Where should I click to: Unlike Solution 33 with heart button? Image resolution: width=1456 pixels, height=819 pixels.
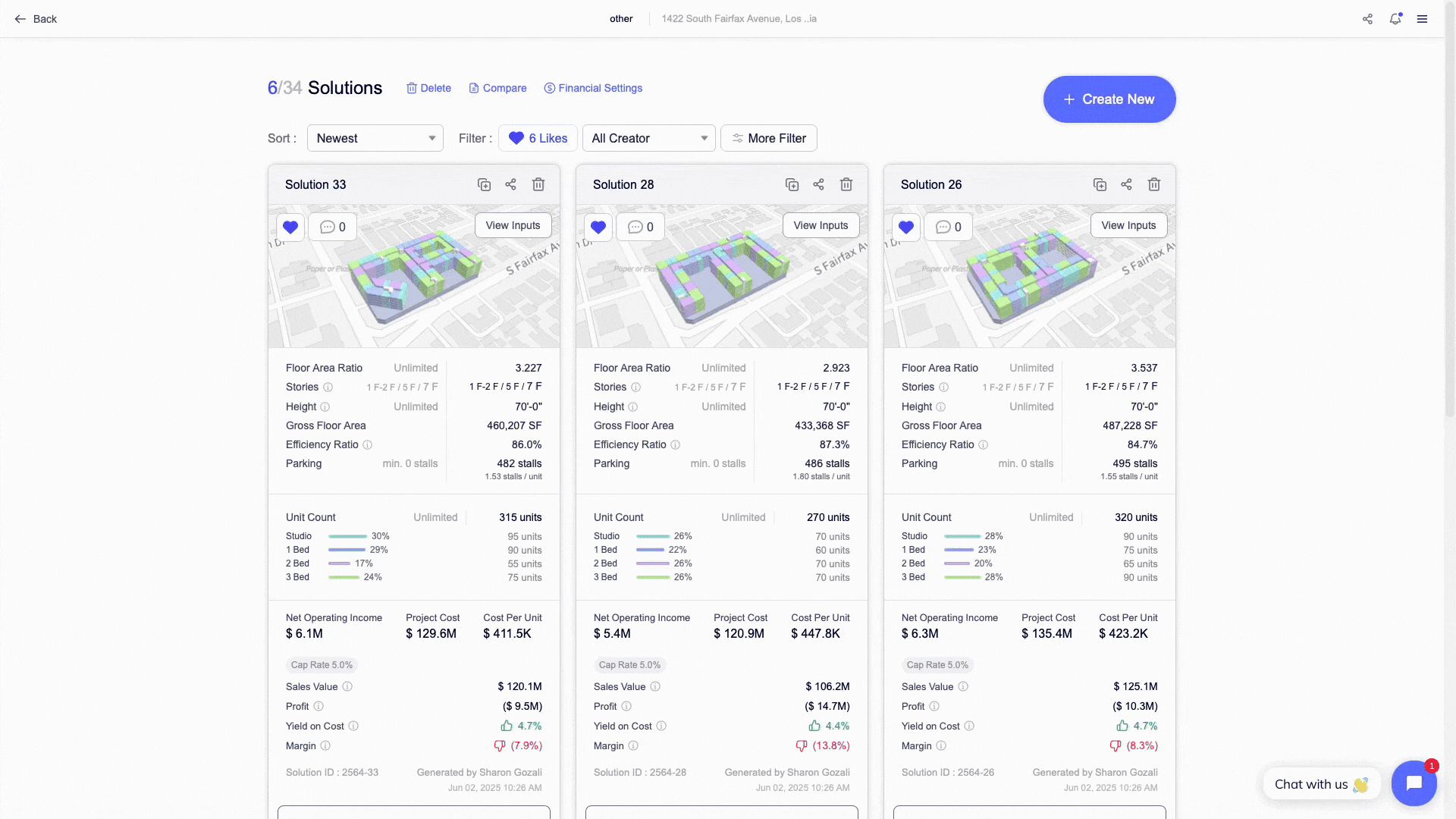click(x=290, y=227)
